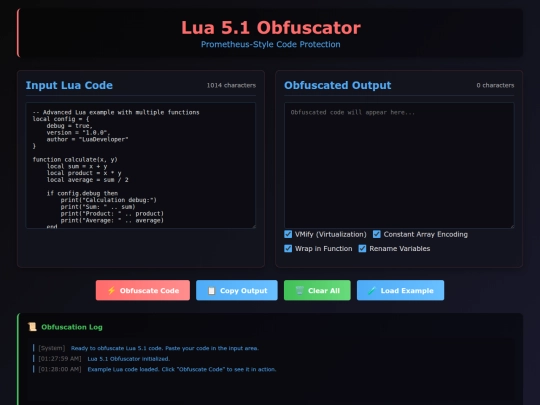
Task: Focus the Obfuscated Output text area
Action: tap(399, 165)
